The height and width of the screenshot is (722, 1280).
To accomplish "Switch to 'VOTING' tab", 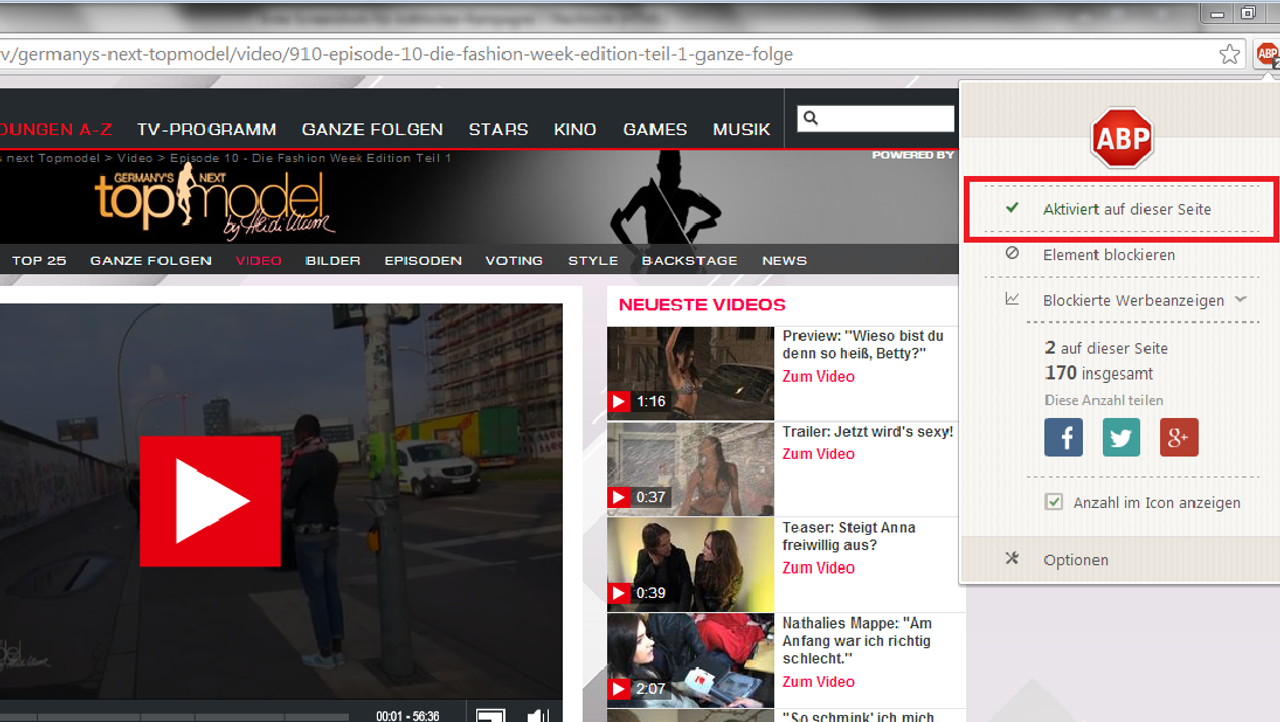I will click(514, 260).
